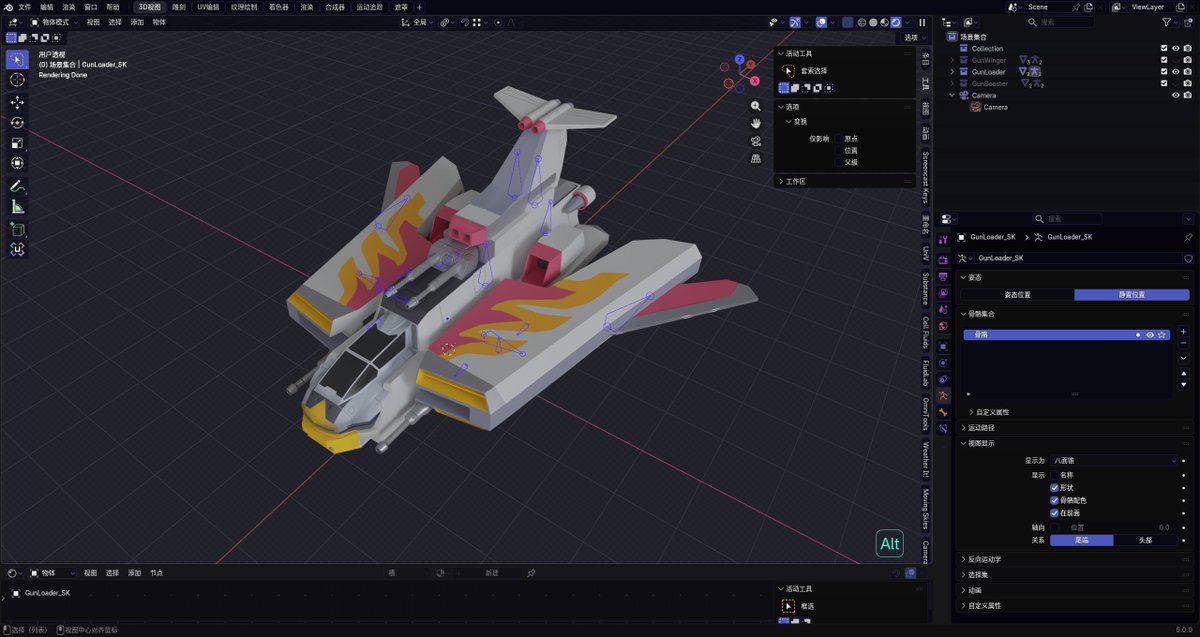Set relation lines to 尾端

point(1081,540)
